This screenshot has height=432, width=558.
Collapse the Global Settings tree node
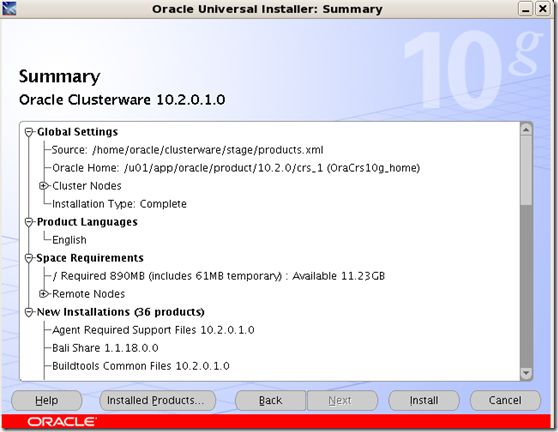pyautogui.click(x=29, y=132)
